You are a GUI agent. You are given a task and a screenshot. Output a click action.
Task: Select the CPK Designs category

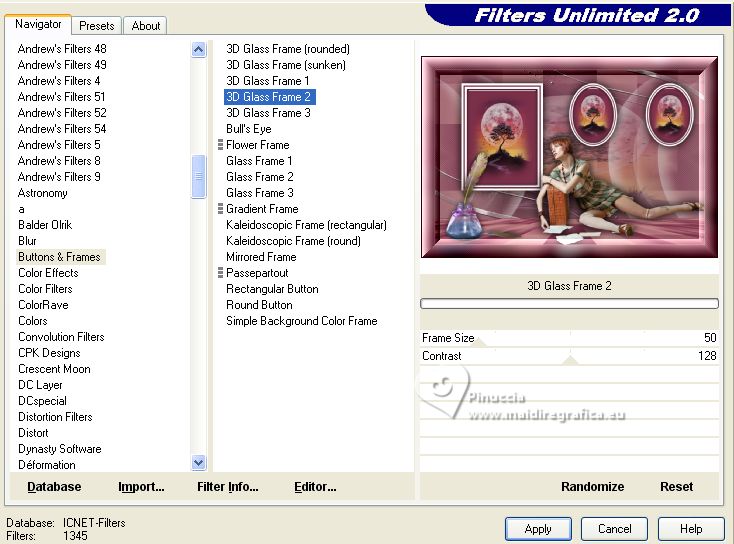point(49,353)
